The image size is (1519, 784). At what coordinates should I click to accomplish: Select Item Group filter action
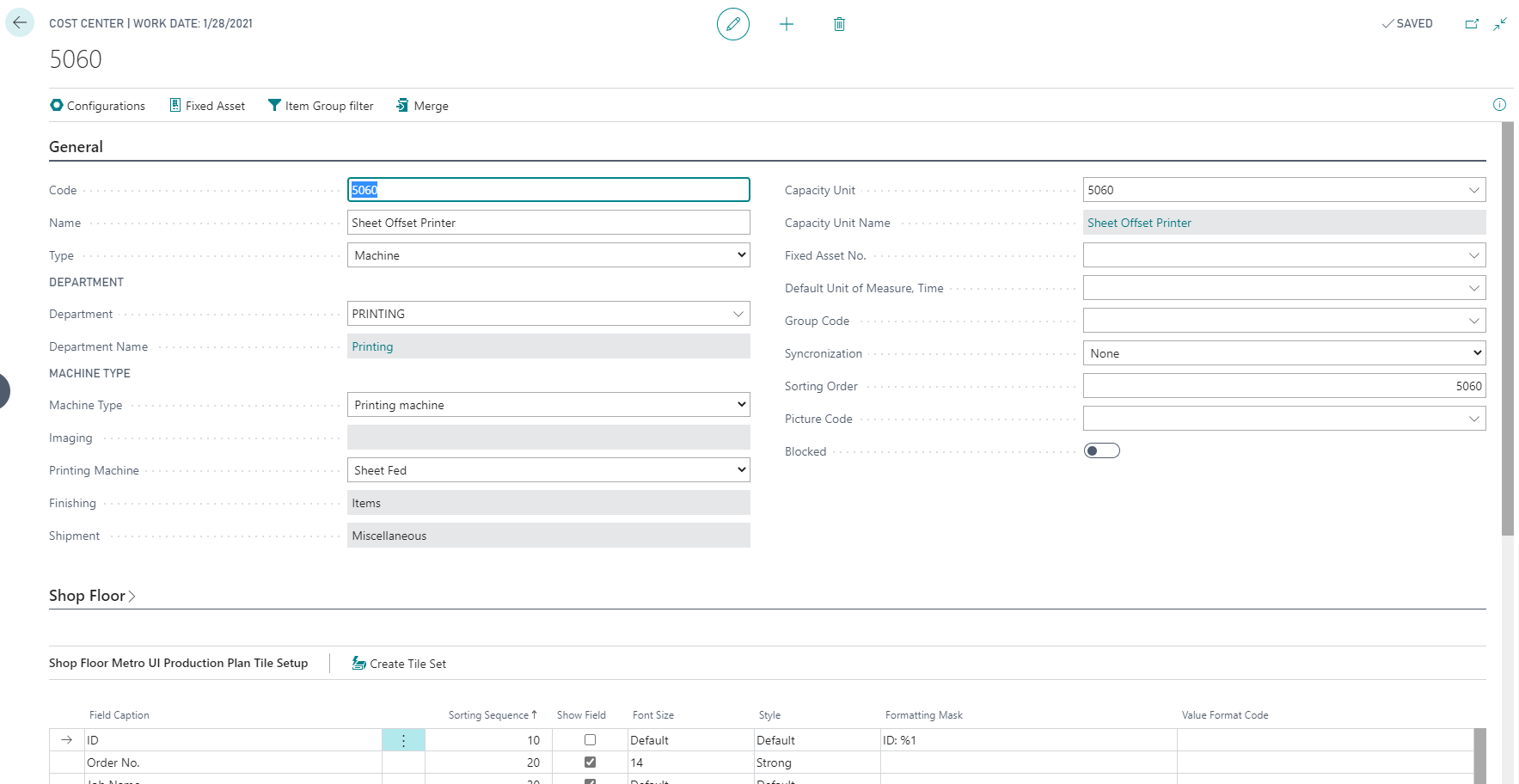[321, 106]
